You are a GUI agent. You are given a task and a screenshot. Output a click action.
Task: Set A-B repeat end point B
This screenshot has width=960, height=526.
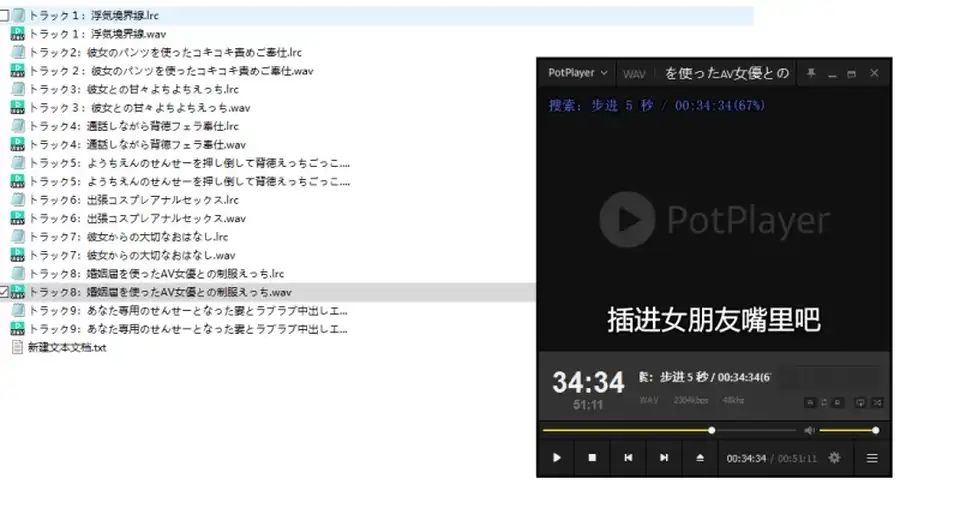[838, 403]
